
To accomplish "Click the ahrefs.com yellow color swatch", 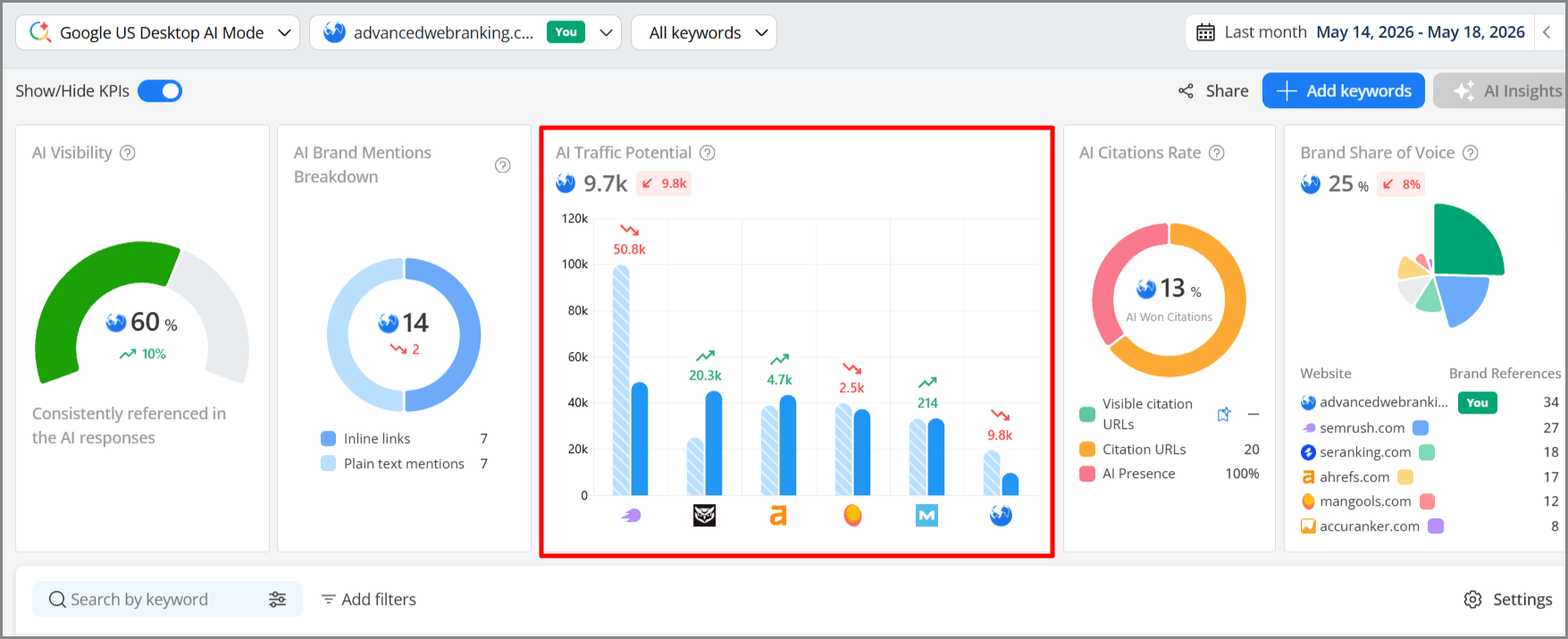I will (1405, 477).
